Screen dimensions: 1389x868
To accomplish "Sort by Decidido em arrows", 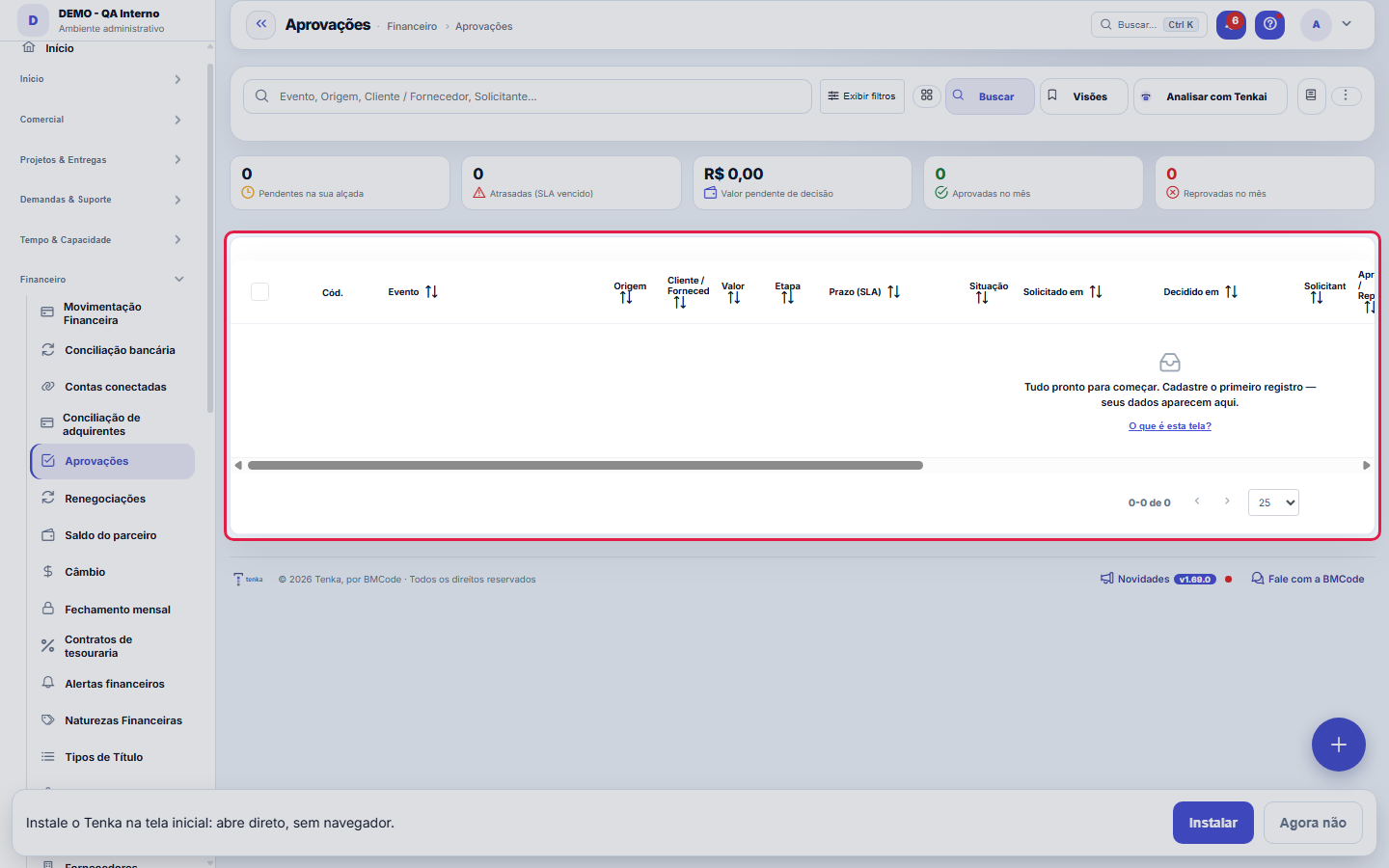I will tap(1231, 291).
